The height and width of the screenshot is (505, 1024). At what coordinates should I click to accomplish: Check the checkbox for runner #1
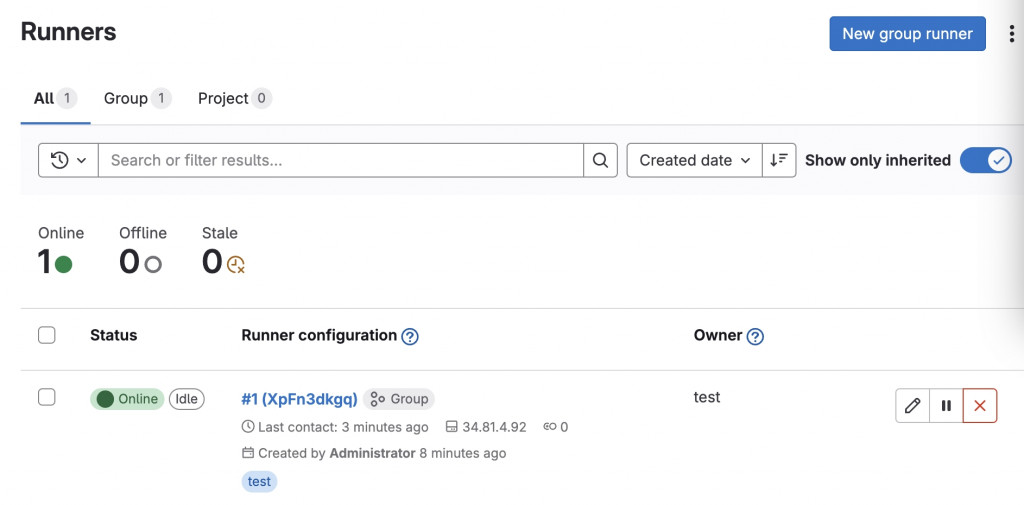click(x=47, y=397)
